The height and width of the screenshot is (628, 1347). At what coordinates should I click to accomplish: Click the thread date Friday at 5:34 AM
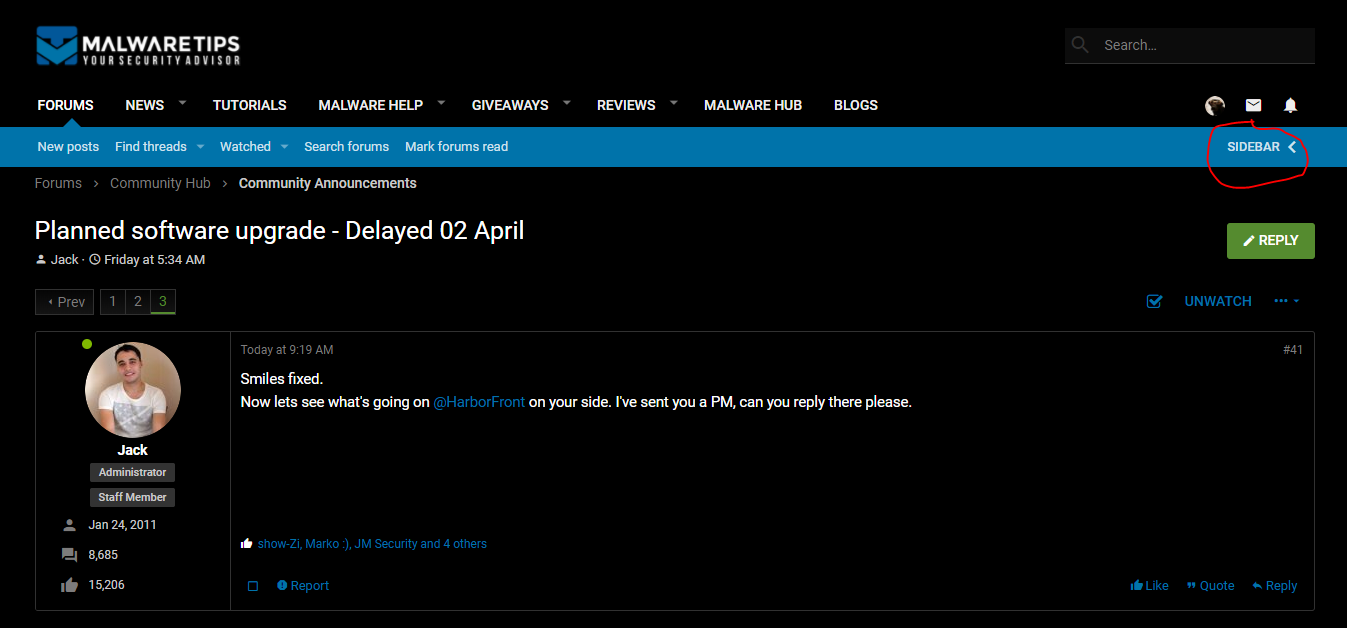click(x=154, y=260)
